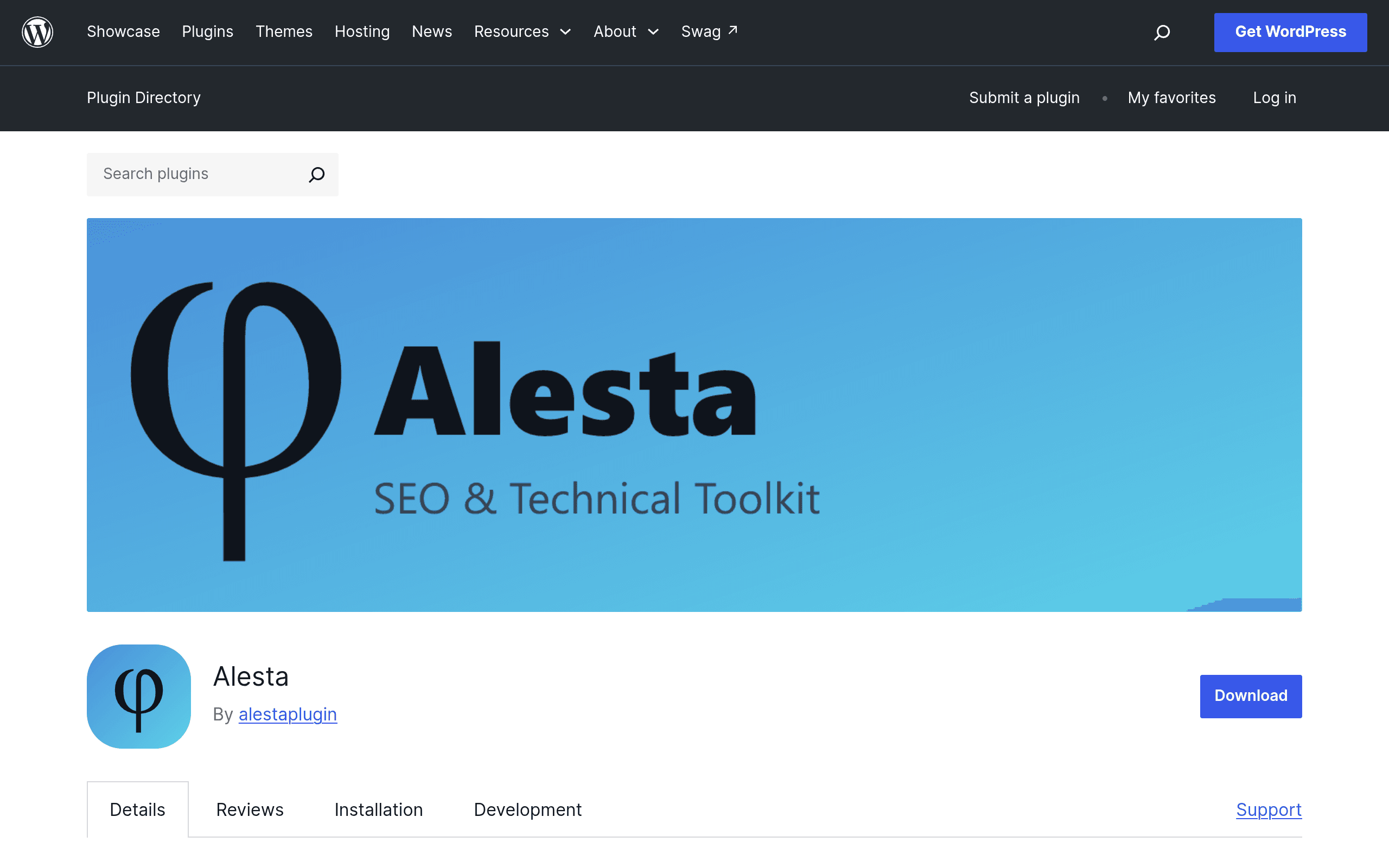Click the search plugins magnifier icon
This screenshot has height=868, width=1389.
(x=317, y=174)
